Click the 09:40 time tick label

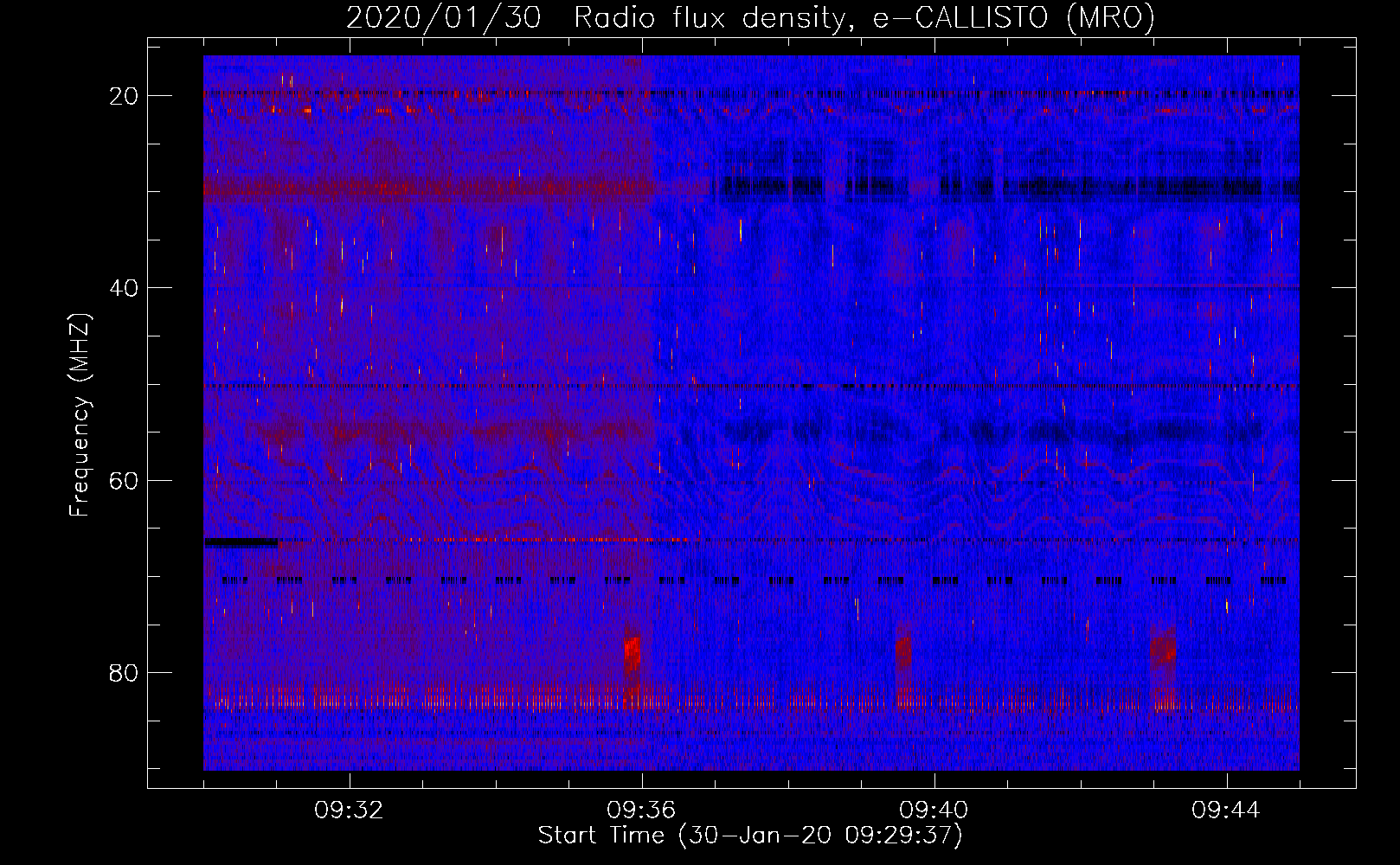tap(934, 811)
